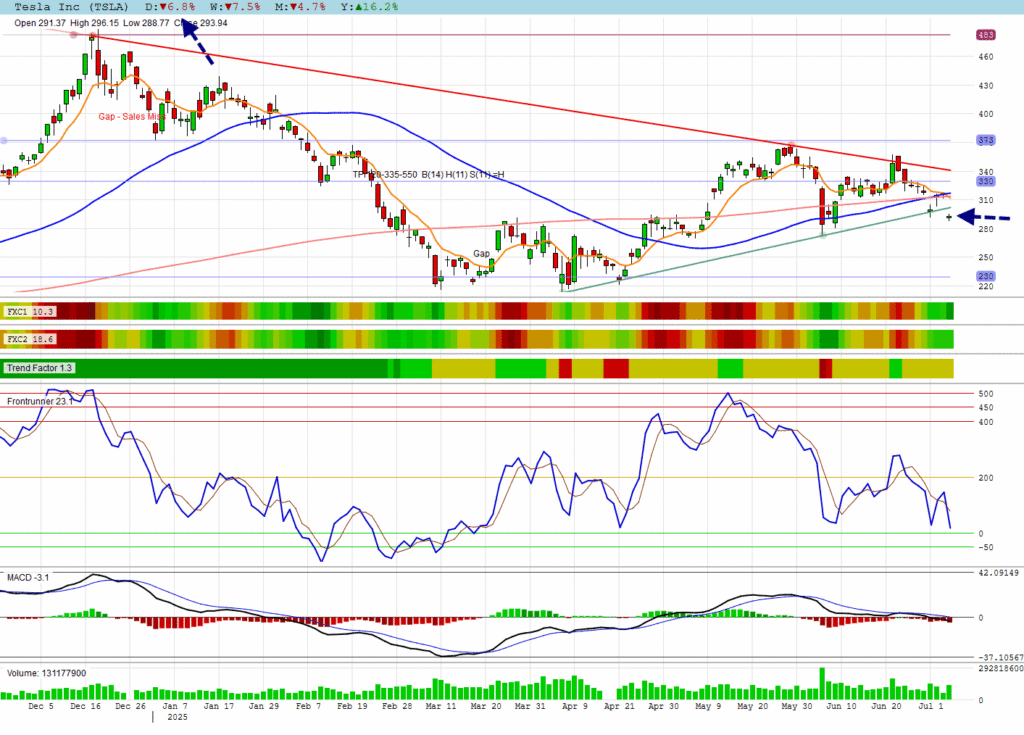Click the Jul 1 date label

pyautogui.click(x=931, y=706)
